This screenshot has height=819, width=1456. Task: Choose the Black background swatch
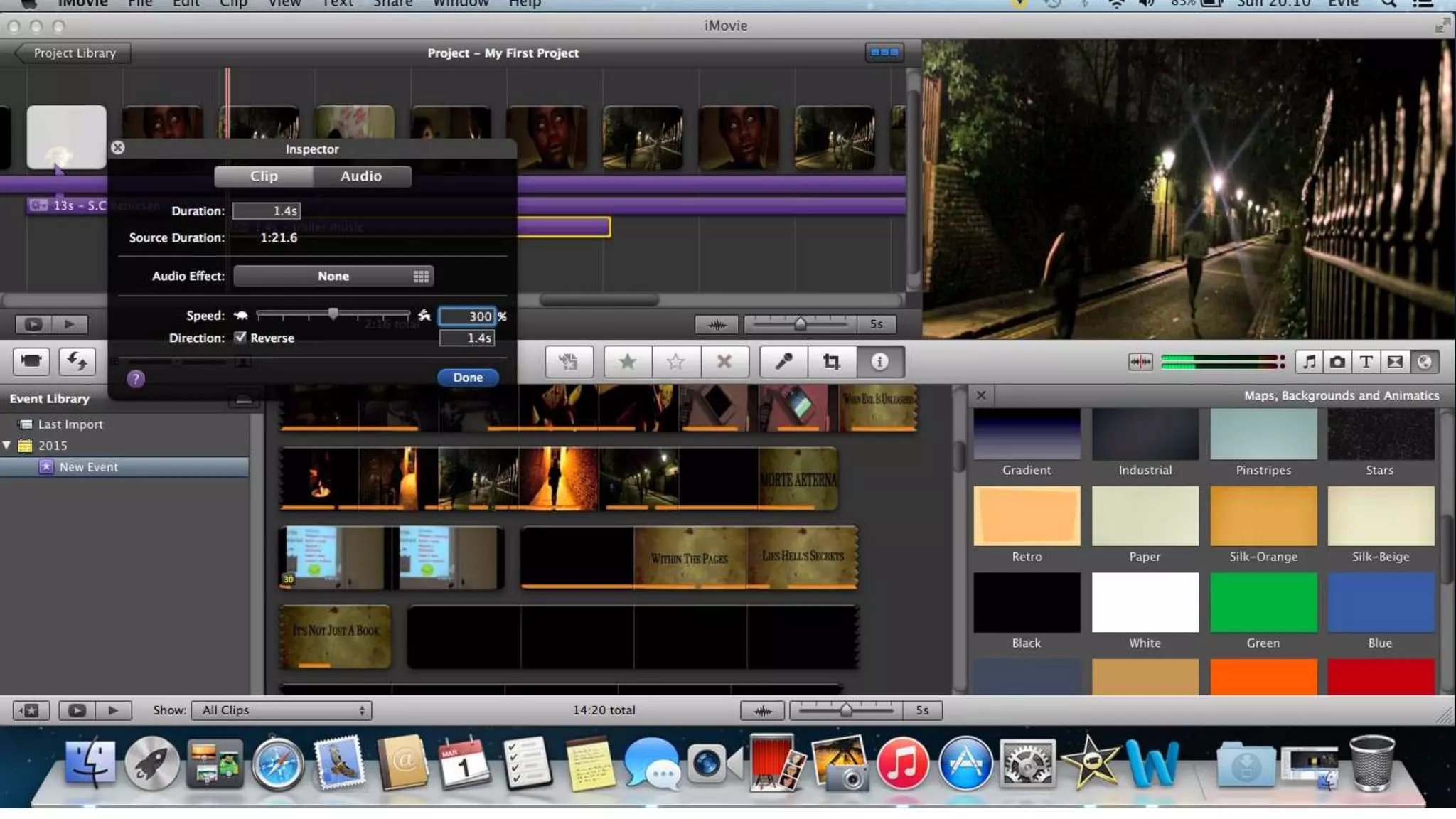pyautogui.click(x=1027, y=602)
